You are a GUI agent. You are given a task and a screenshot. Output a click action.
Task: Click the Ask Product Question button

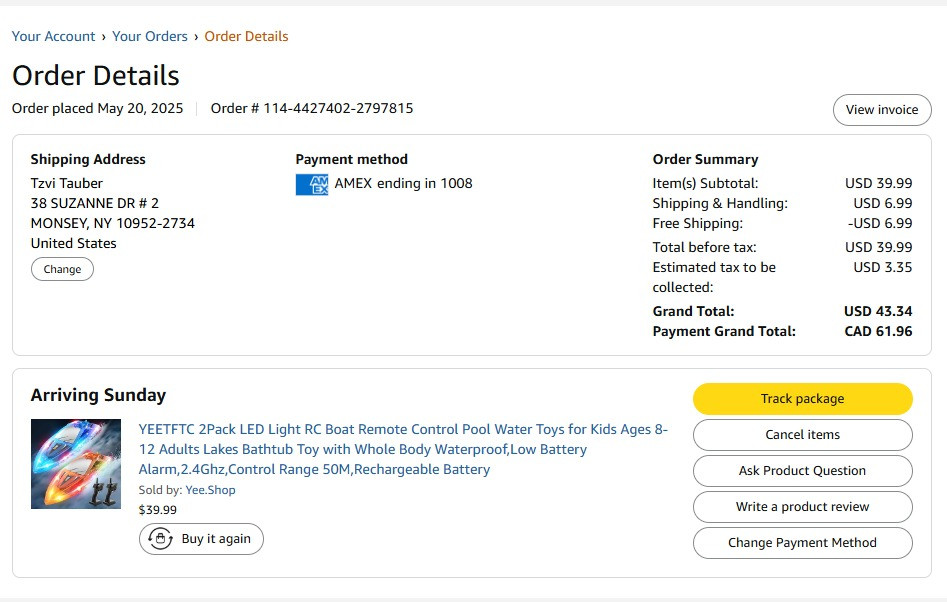(802, 471)
